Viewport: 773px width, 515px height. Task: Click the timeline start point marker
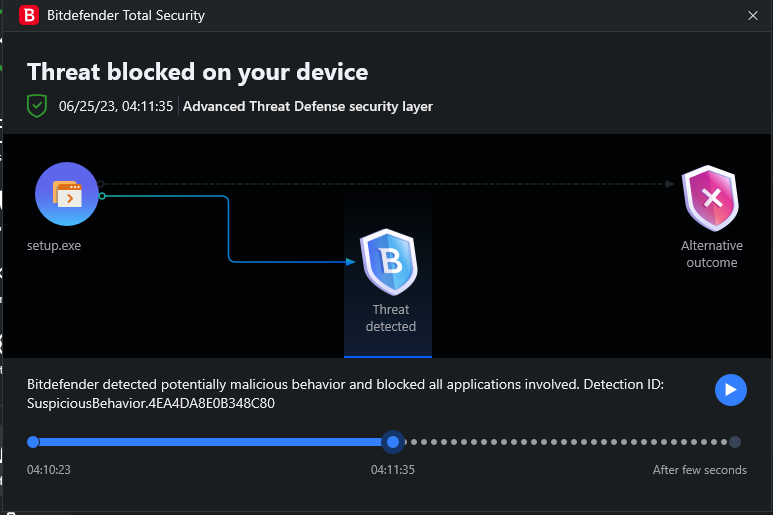pyautogui.click(x=33, y=442)
